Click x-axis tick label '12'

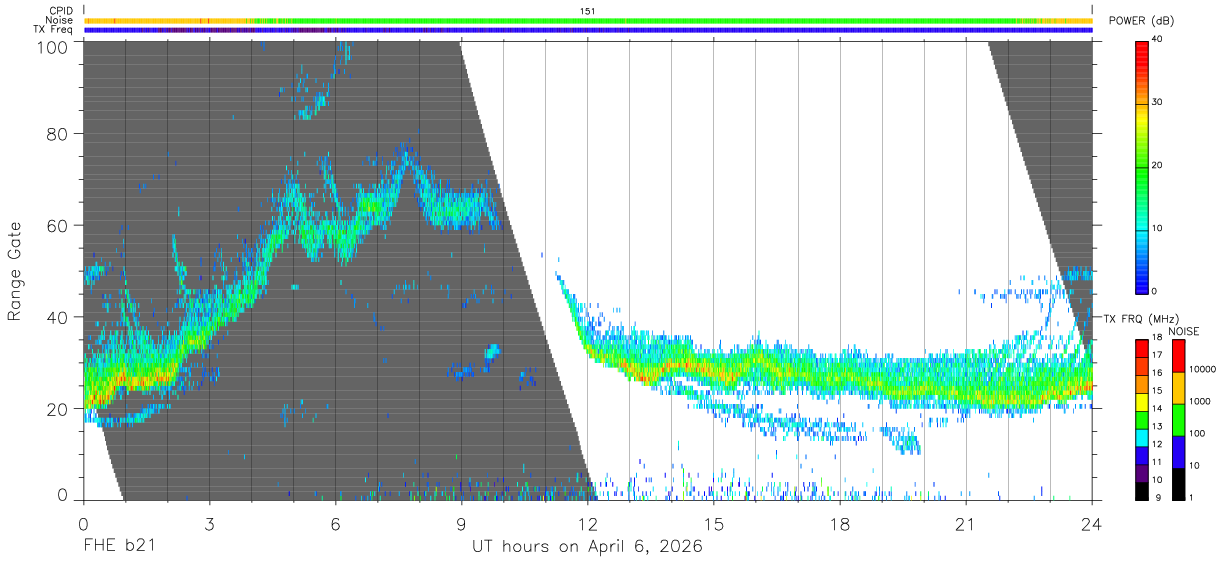pos(588,524)
